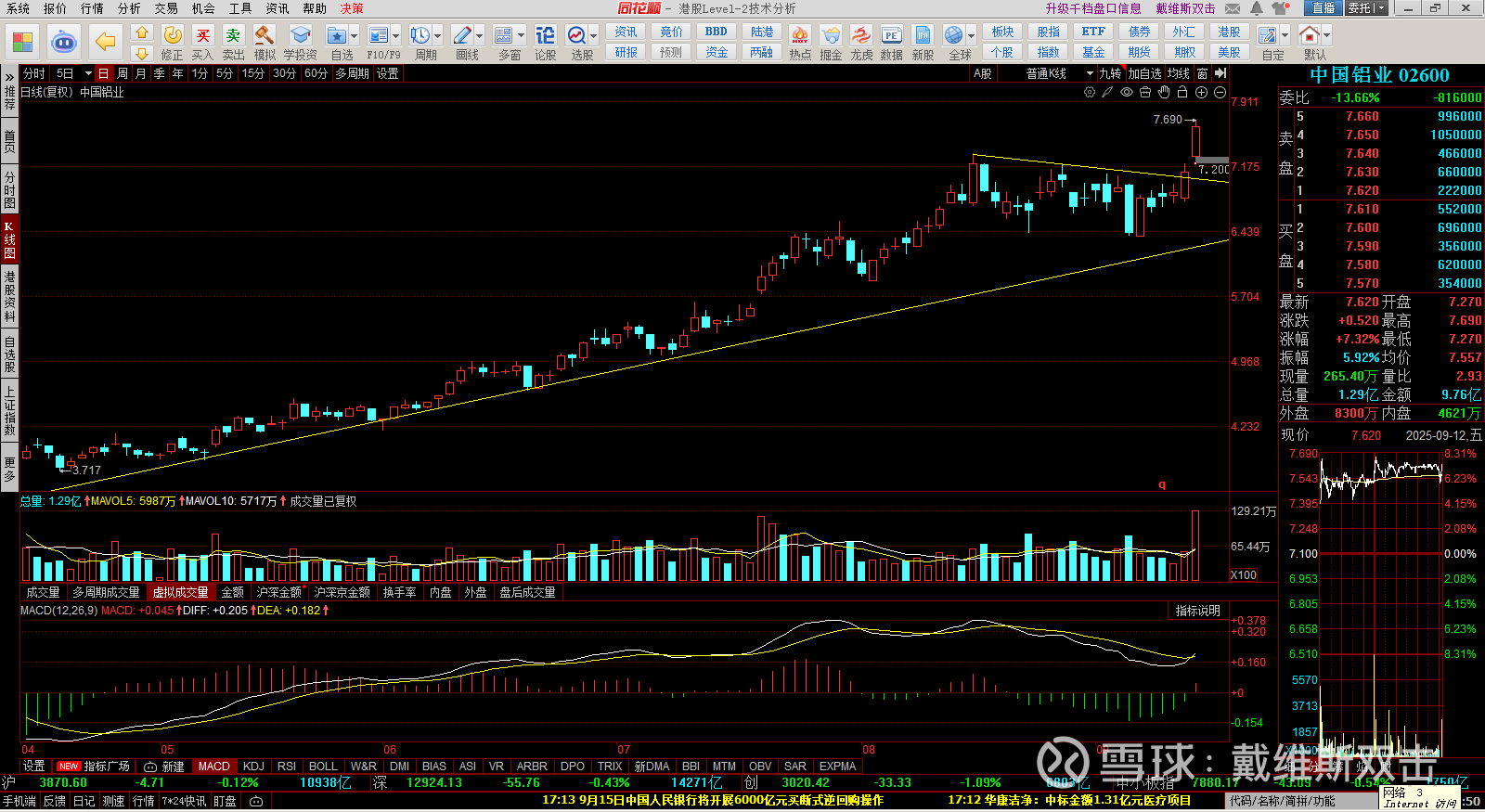Image resolution: width=1485 pixels, height=812 pixels.
Task: Switch to 周 weekly K-line period
Action: (x=122, y=73)
